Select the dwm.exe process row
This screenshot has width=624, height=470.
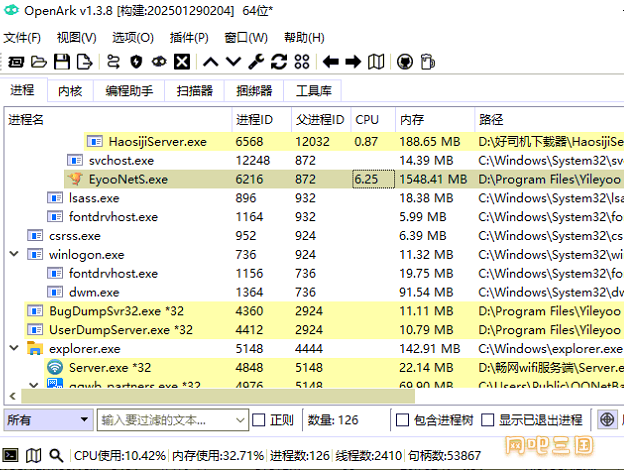tap(334, 292)
